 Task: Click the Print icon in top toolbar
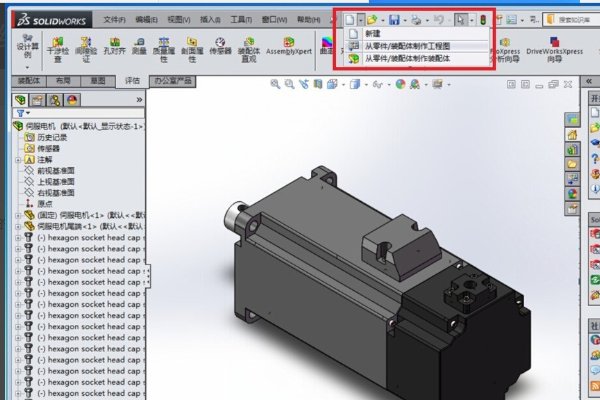click(x=416, y=20)
